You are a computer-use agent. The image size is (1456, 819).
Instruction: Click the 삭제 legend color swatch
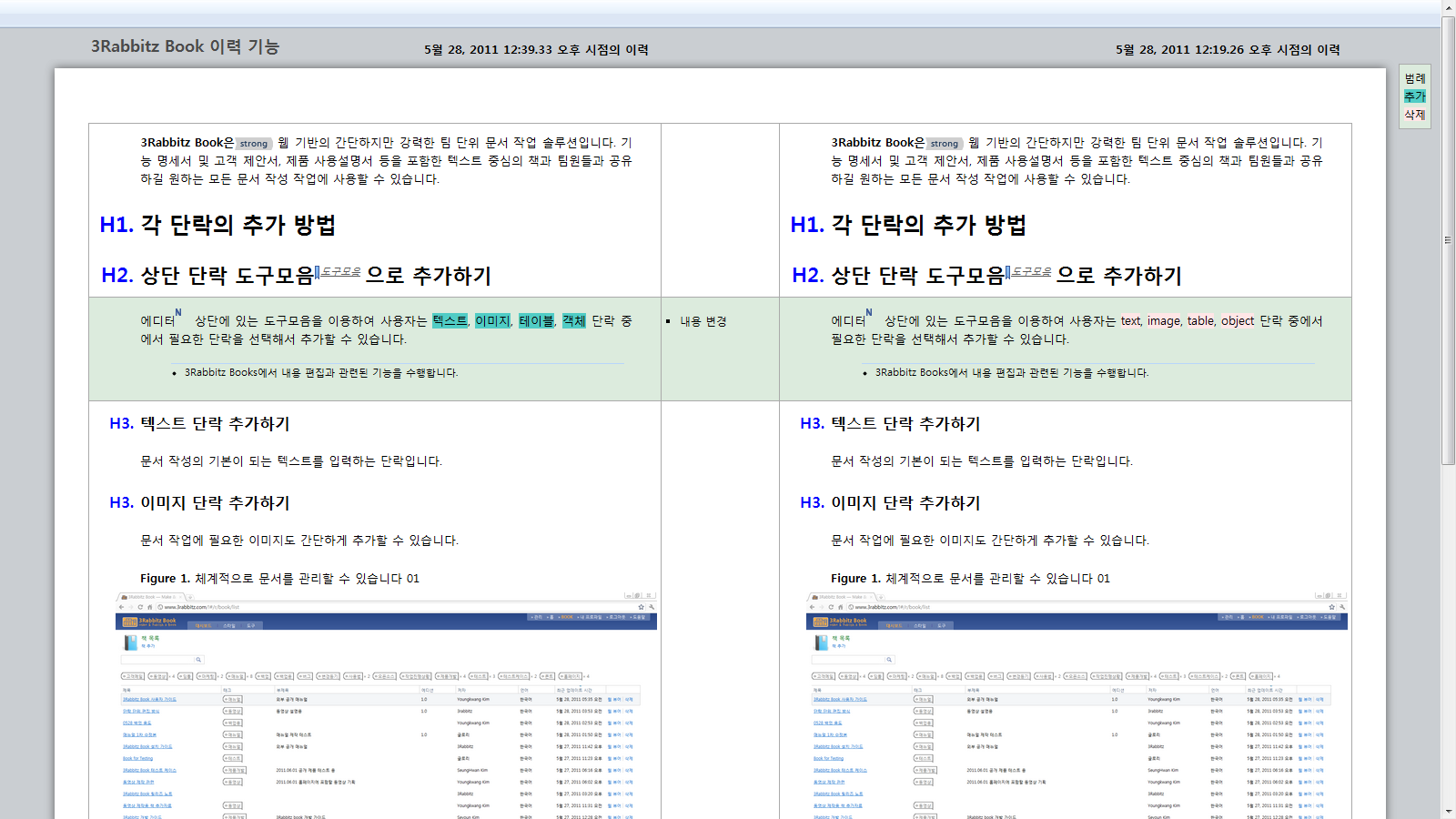[x=1415, y=115]
